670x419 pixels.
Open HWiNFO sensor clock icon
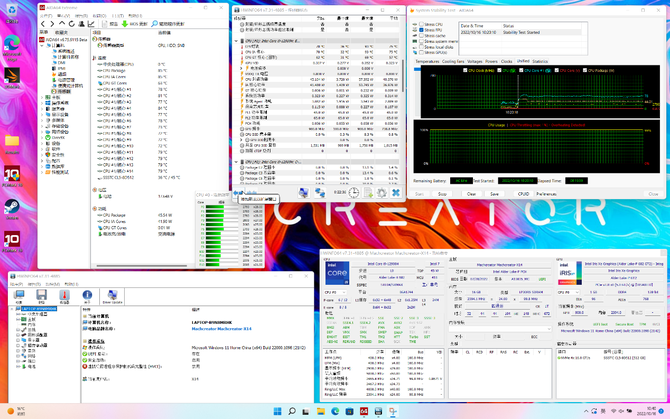click(x=354, y=193)
